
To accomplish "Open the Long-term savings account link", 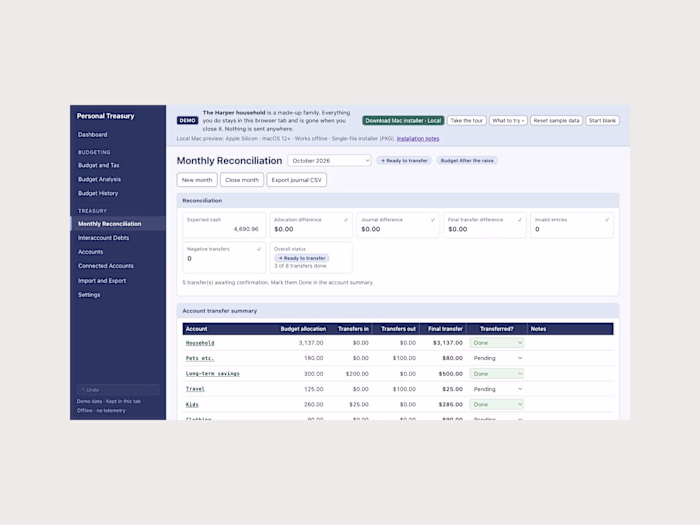I will [212, 374].
